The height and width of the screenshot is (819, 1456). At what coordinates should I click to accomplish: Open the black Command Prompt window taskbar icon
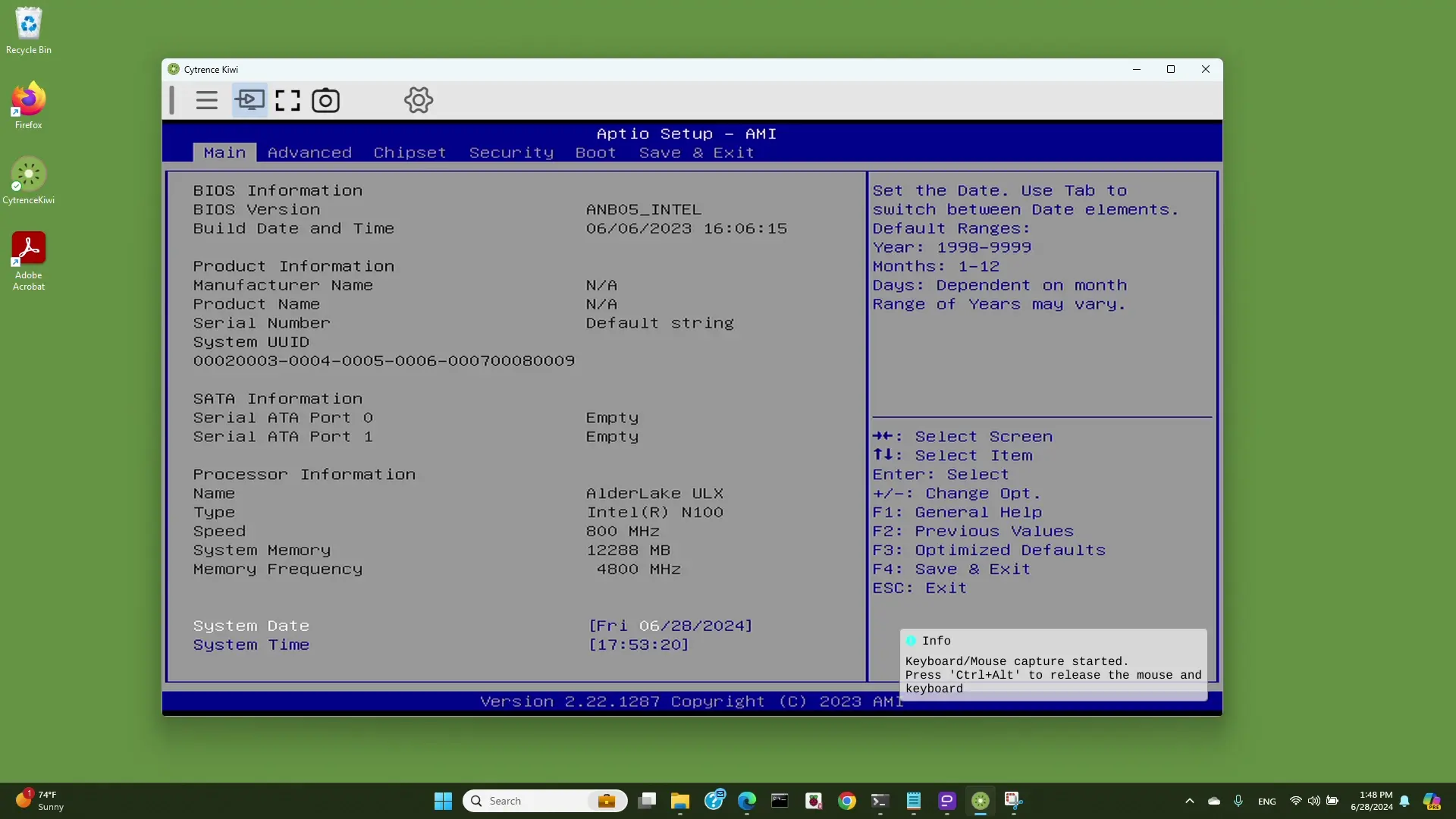(780, 801)
